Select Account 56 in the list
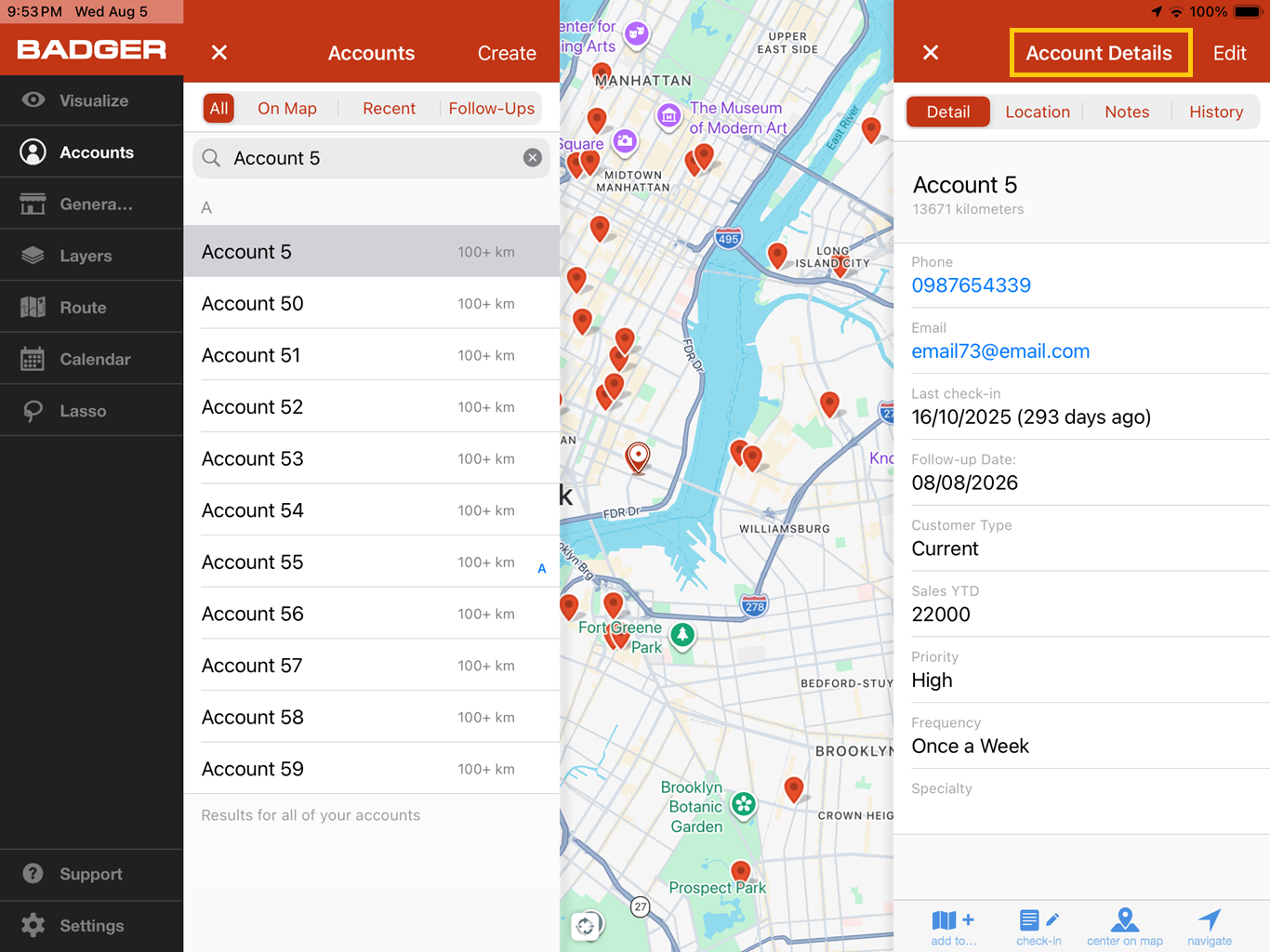Viewport: 1270px width, 952px height. click(x=372, y=614)
